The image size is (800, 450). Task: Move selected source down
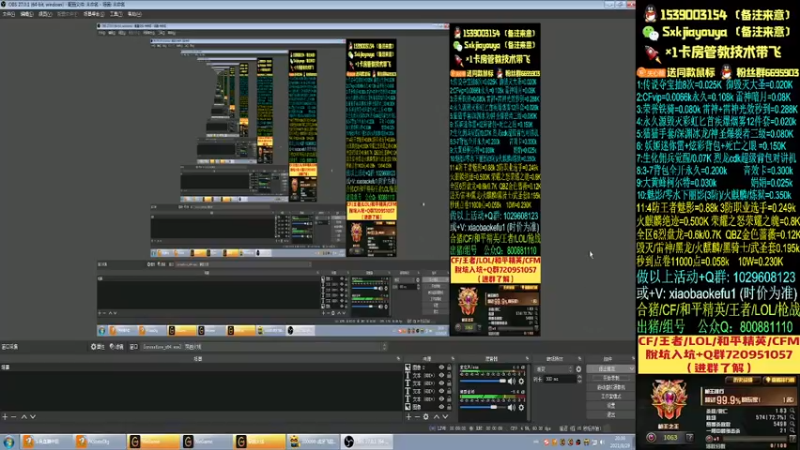click(x=445, y=417)
